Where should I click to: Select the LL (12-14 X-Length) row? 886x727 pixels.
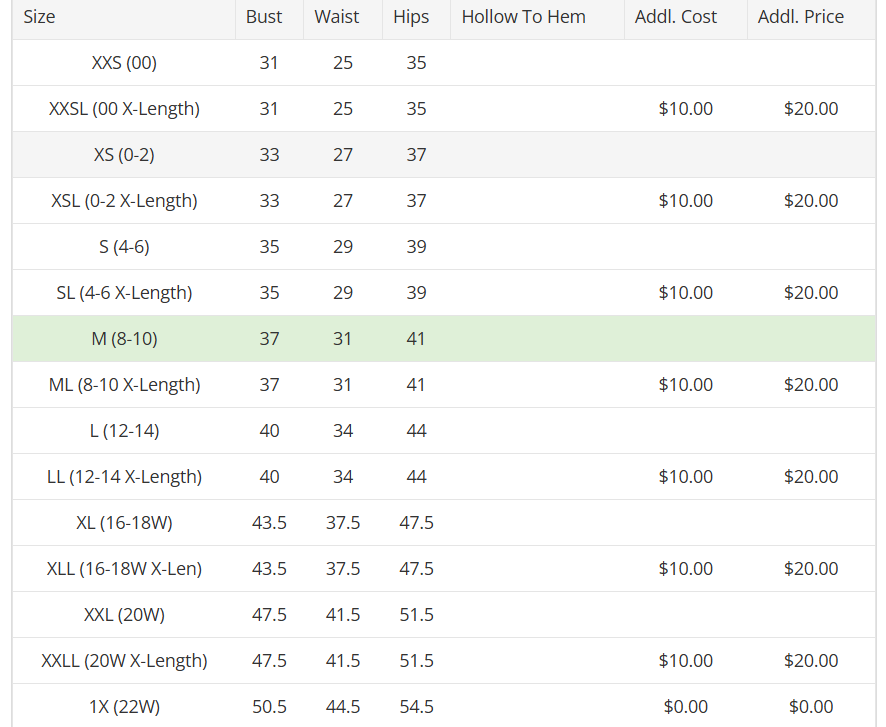click(444, 477)
